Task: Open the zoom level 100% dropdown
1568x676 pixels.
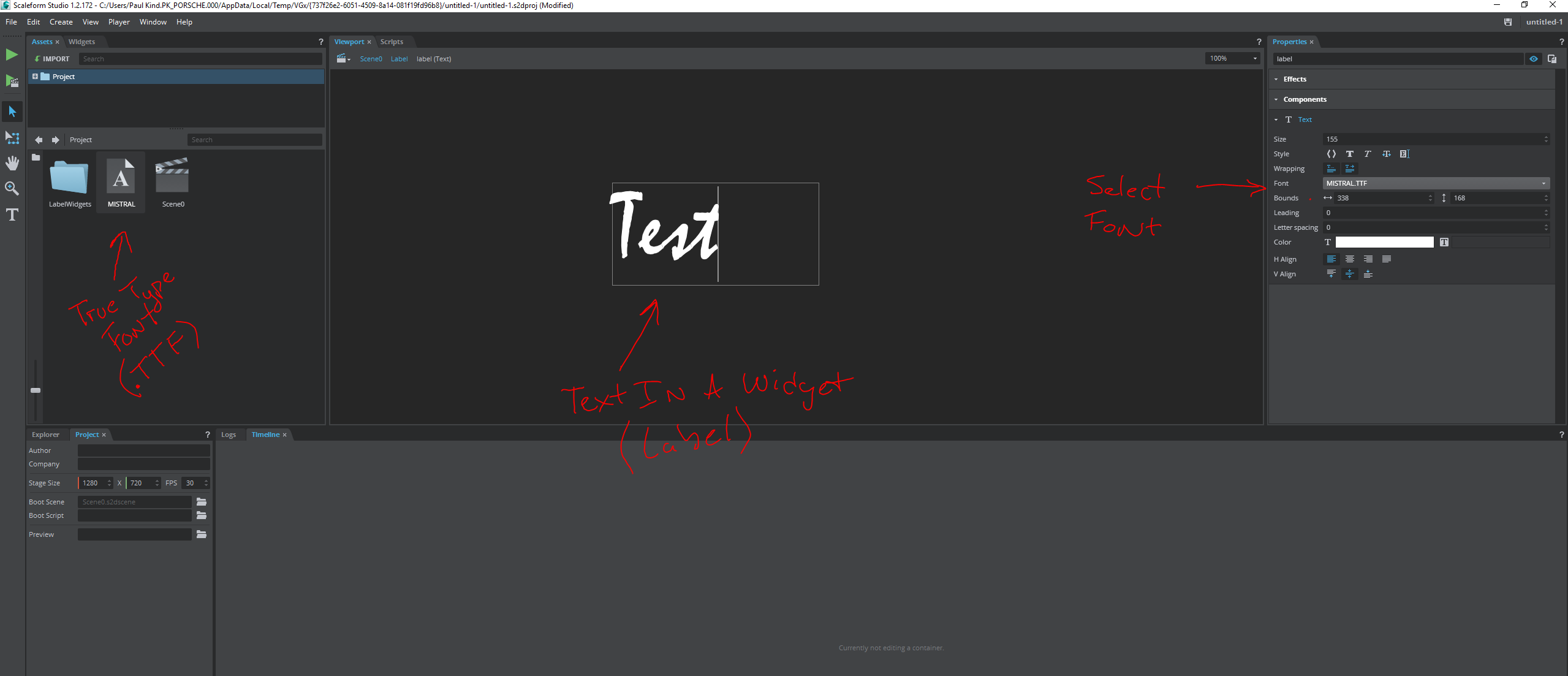Action: tap(1232, 58)
